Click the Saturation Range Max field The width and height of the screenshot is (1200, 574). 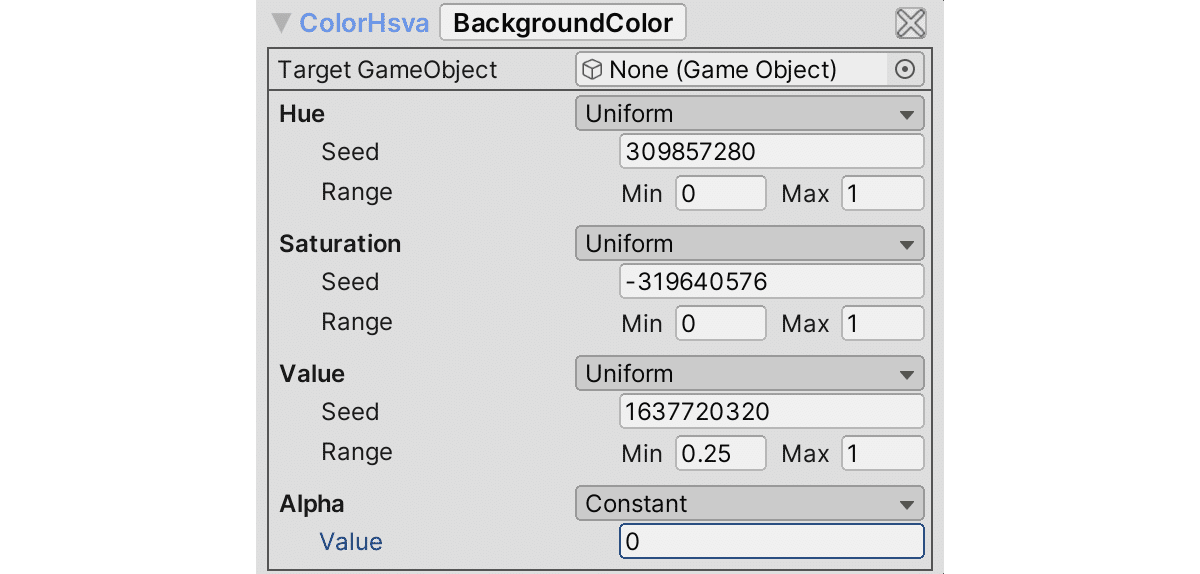click(x=882, y=323)
